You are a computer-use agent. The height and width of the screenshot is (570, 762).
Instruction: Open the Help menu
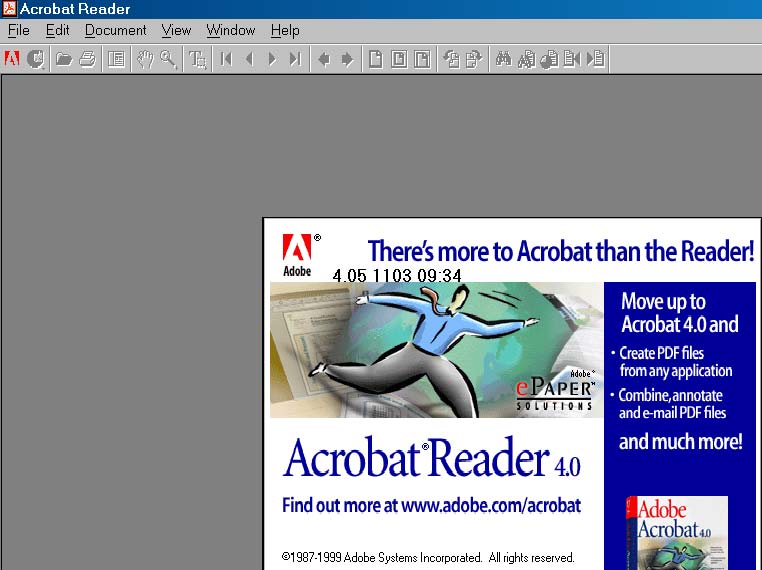[285, 30]
